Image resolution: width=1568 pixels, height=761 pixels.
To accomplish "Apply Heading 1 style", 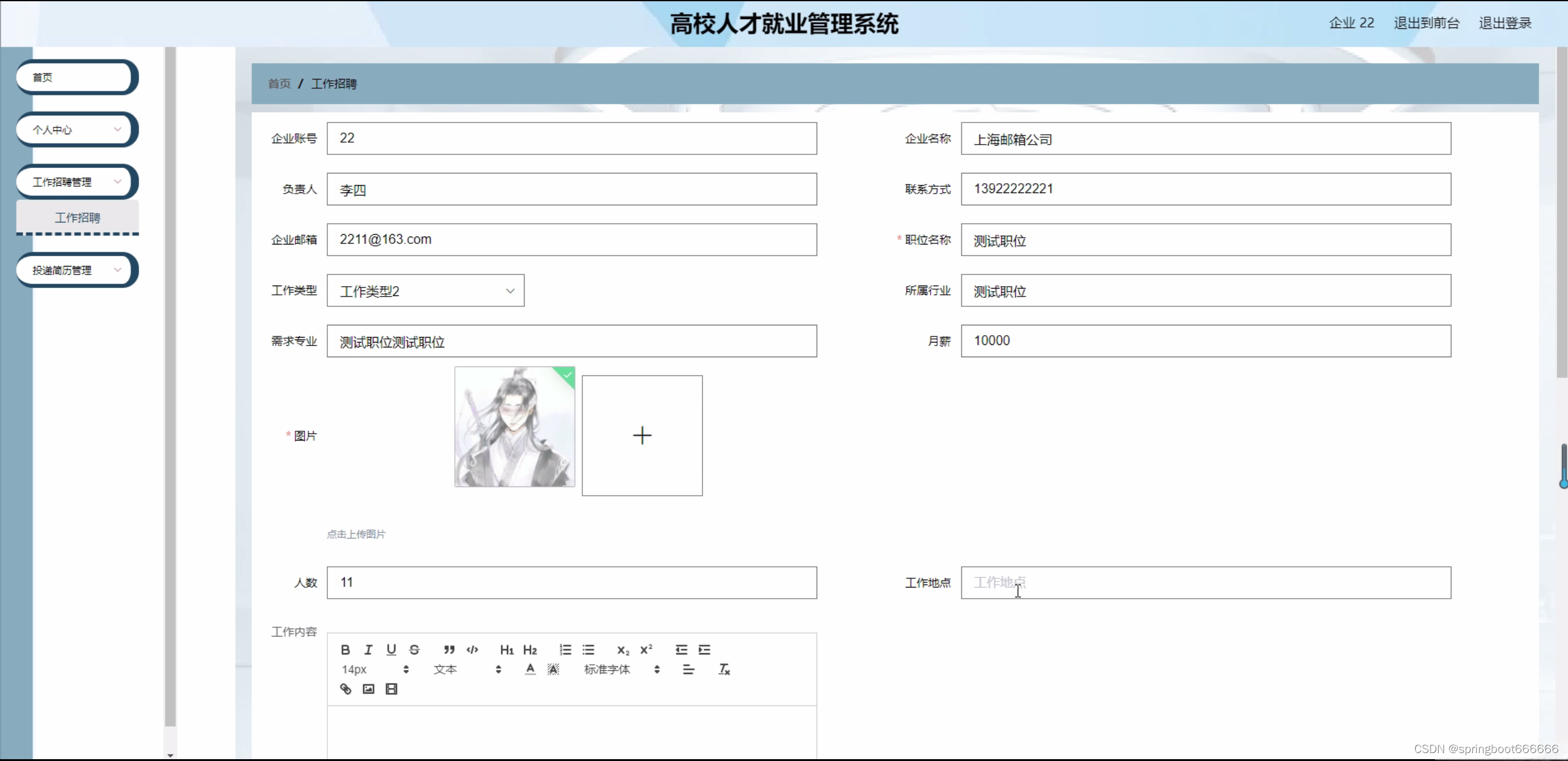I will (506, 649).
